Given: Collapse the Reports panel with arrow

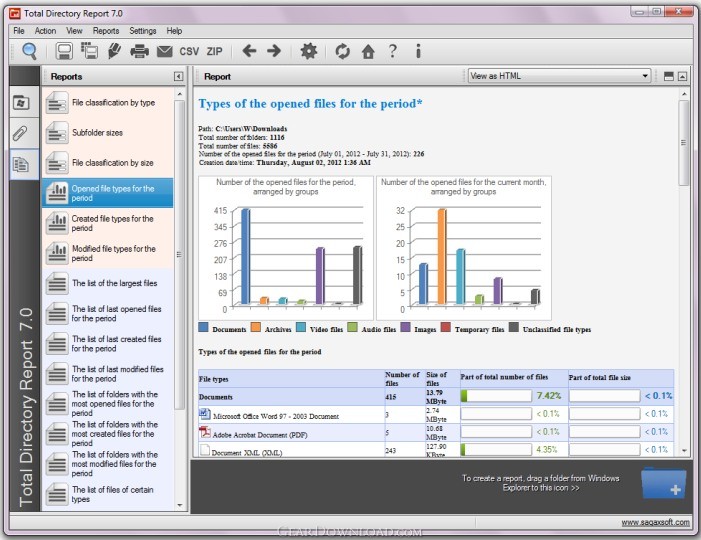Looking at the screenshot, I should pos(178,76).
